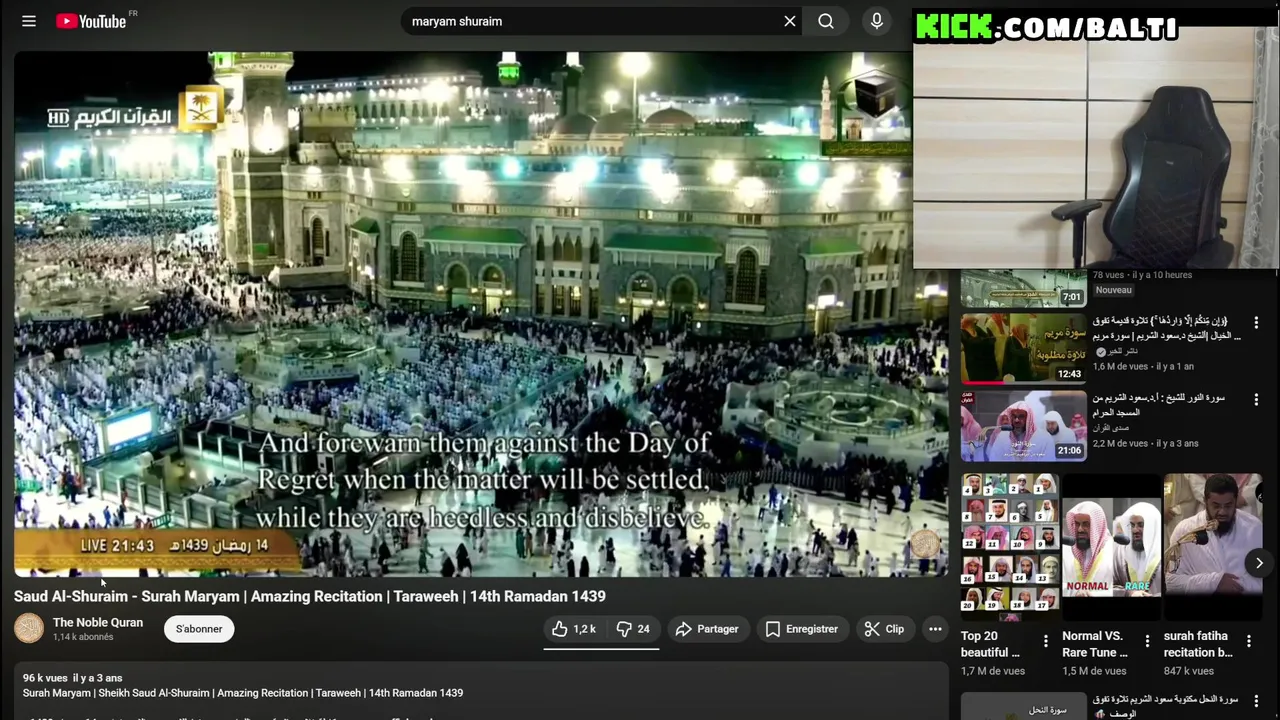Screen dimensions: 1280x720
Task: Subscribe using S'abonner button
Action: 199,629
